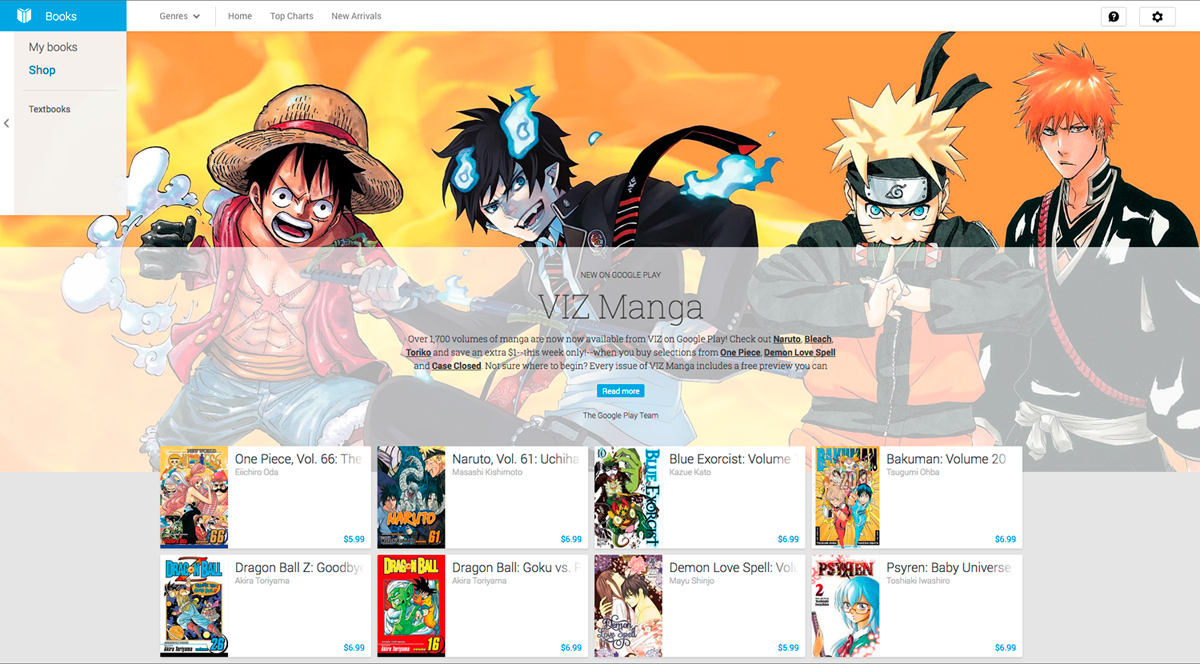
Task: Collapse the sidebar with left arrow
Action: [x=6, y=123]
